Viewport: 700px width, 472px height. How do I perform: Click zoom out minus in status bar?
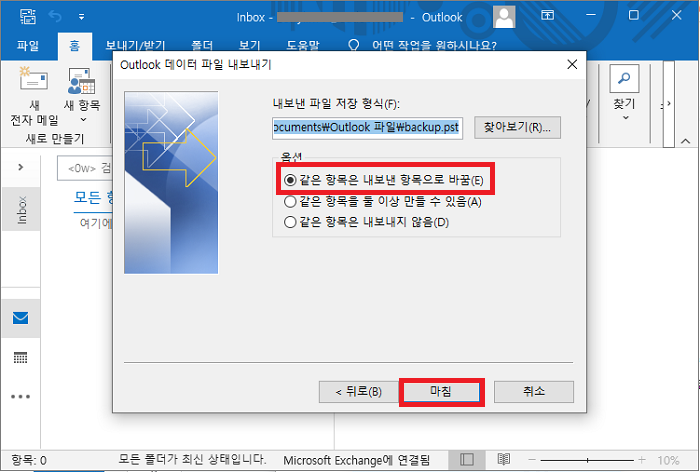click(532, 459)
